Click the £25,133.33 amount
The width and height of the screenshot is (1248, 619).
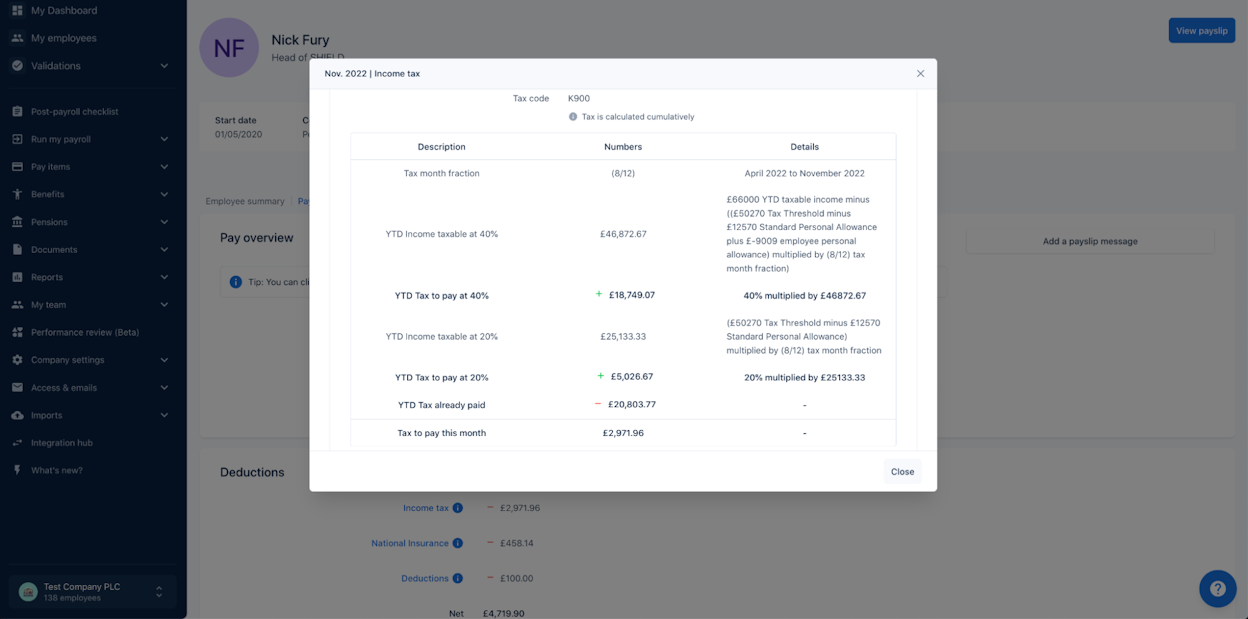[623, 337]
